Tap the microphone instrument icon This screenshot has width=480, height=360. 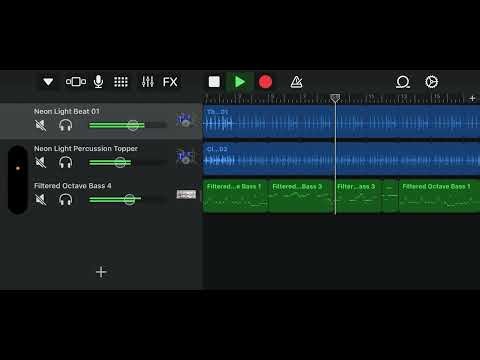(98, 82)
